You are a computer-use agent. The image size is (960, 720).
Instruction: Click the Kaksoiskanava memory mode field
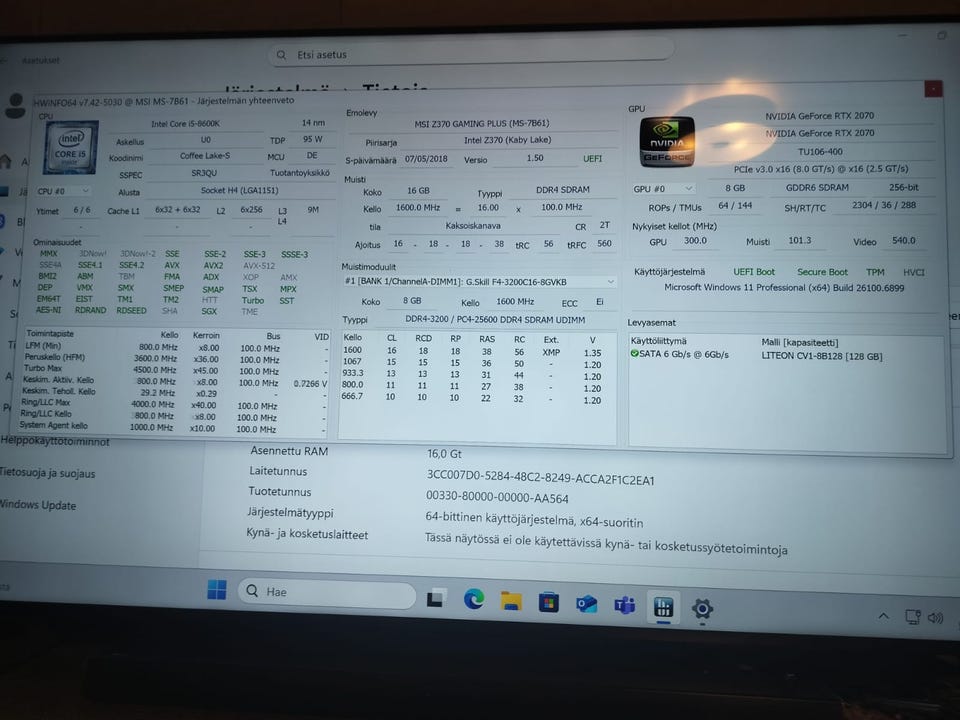pos(473,226)
